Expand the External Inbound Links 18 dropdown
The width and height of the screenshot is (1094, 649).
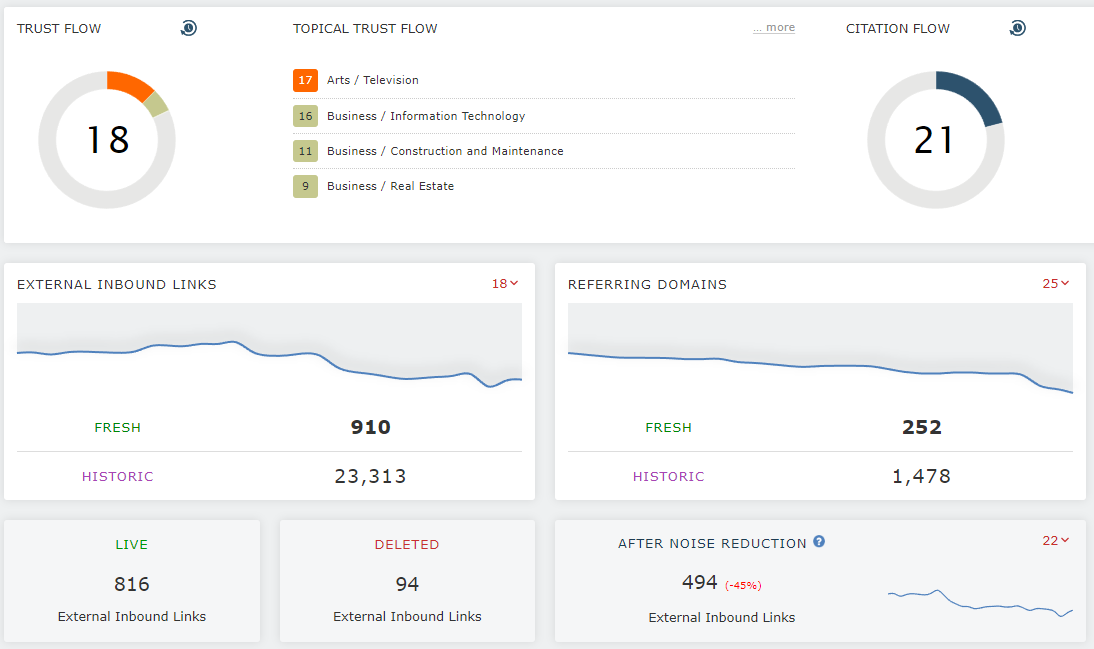click(505, 283)
